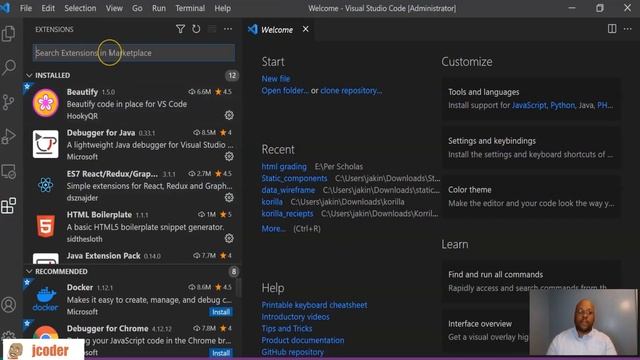
Task: Select the ES7 React/Redux extension icon
Action: 45,185
